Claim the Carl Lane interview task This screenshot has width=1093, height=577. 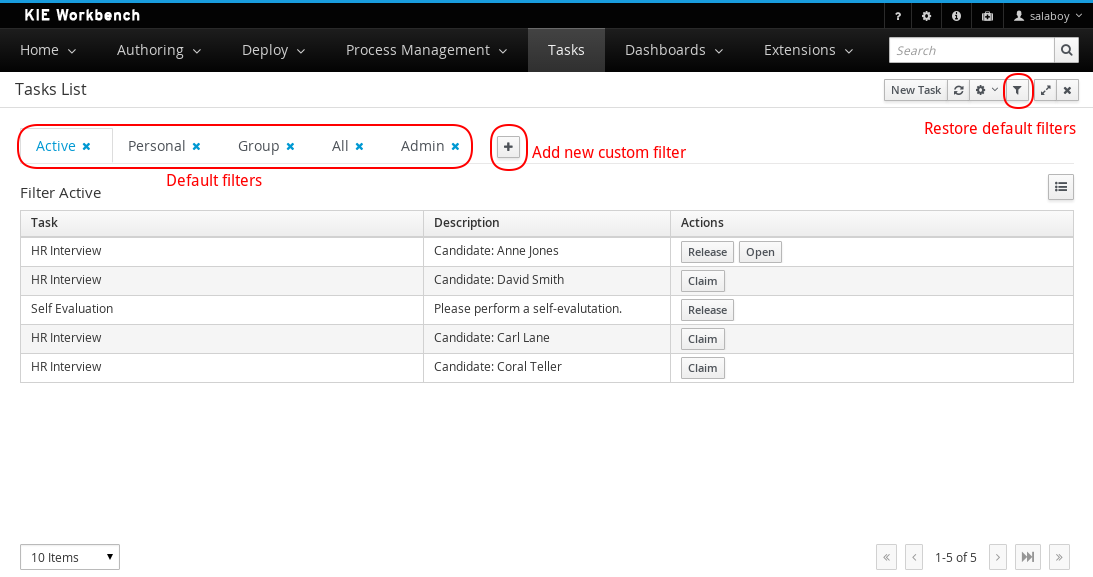click(703, 339)
